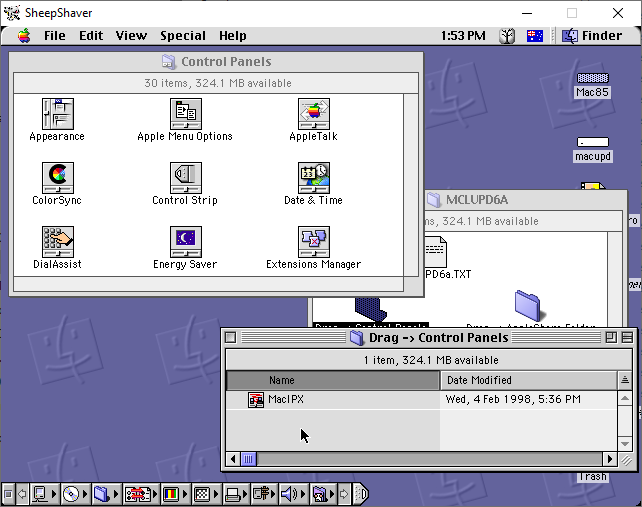This screenshot has height=507, width=642.
Task: Select the Energy Saver control panel icon
Action: point(185,242)
